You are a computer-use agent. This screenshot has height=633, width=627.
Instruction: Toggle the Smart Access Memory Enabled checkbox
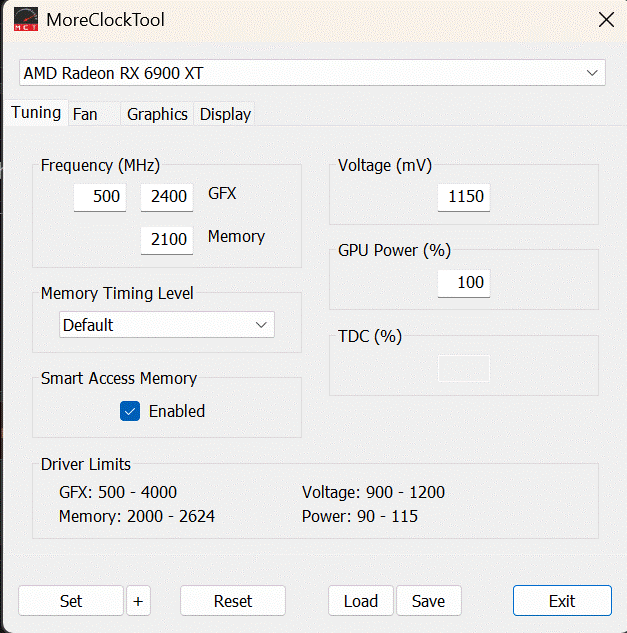(130, 411)
